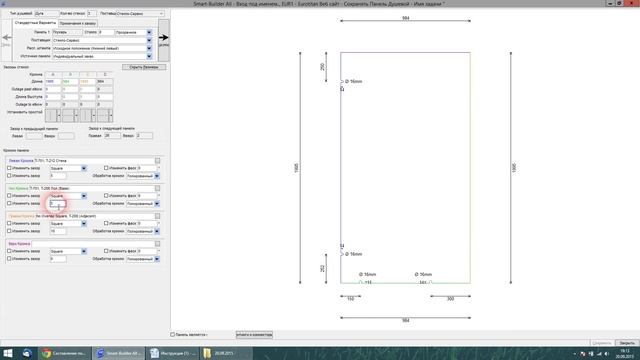
Task: Check Изменить фаск in Низ Кромка section
Action: point(106,196)
